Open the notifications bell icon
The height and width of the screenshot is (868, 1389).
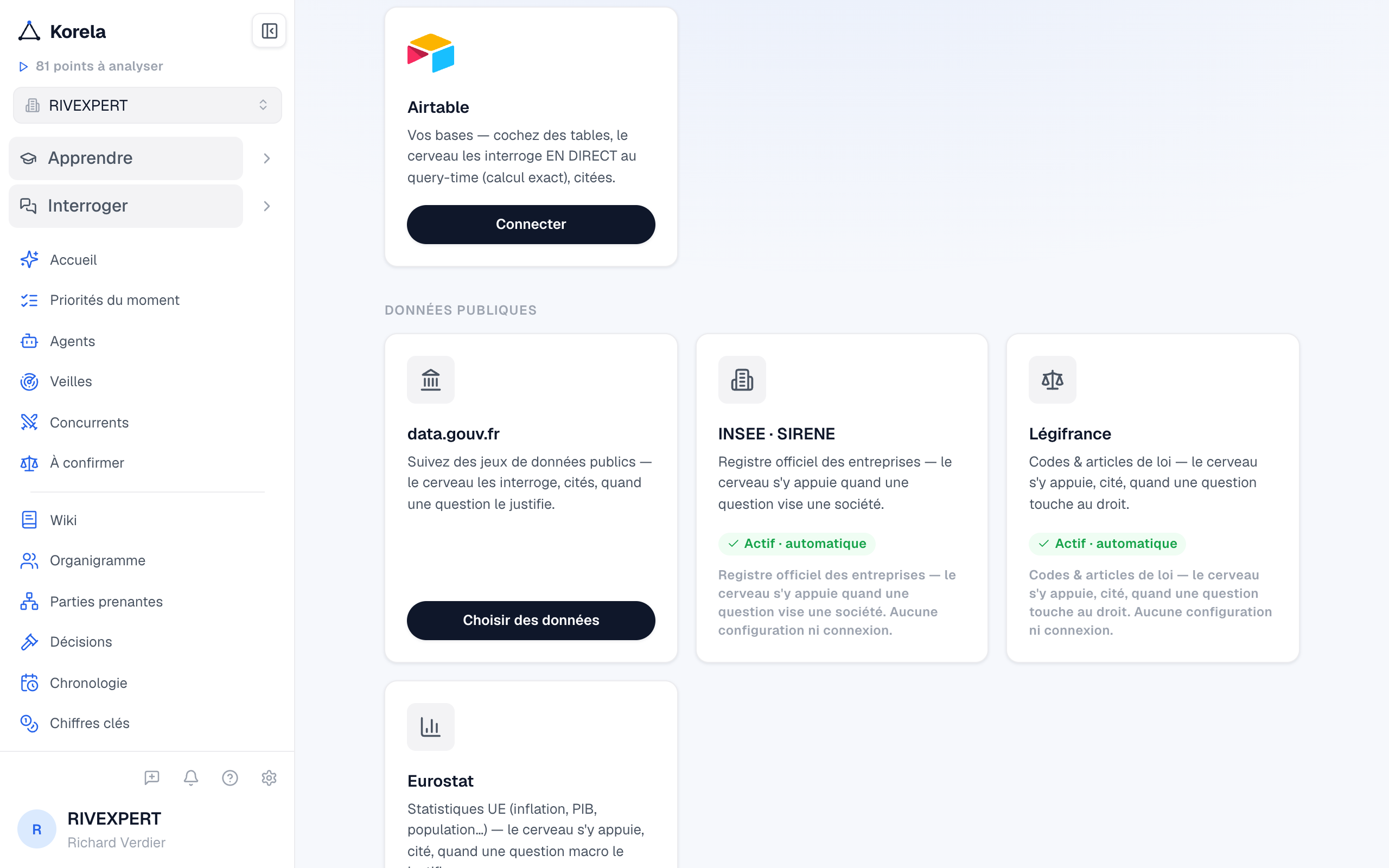point(191,778)
